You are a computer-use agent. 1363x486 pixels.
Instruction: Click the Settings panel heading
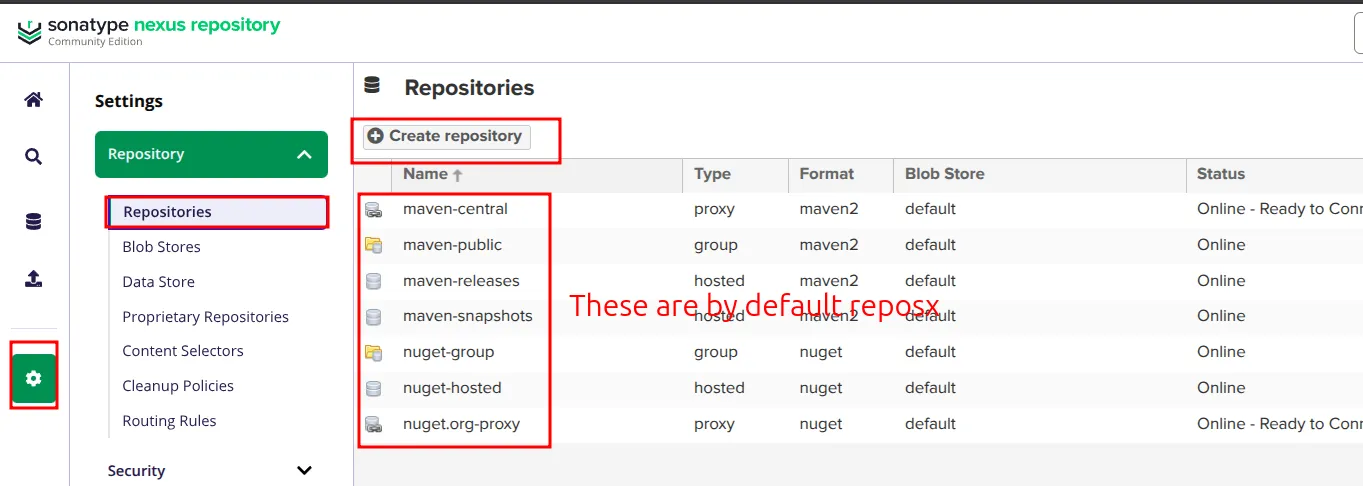coord(128,101)
